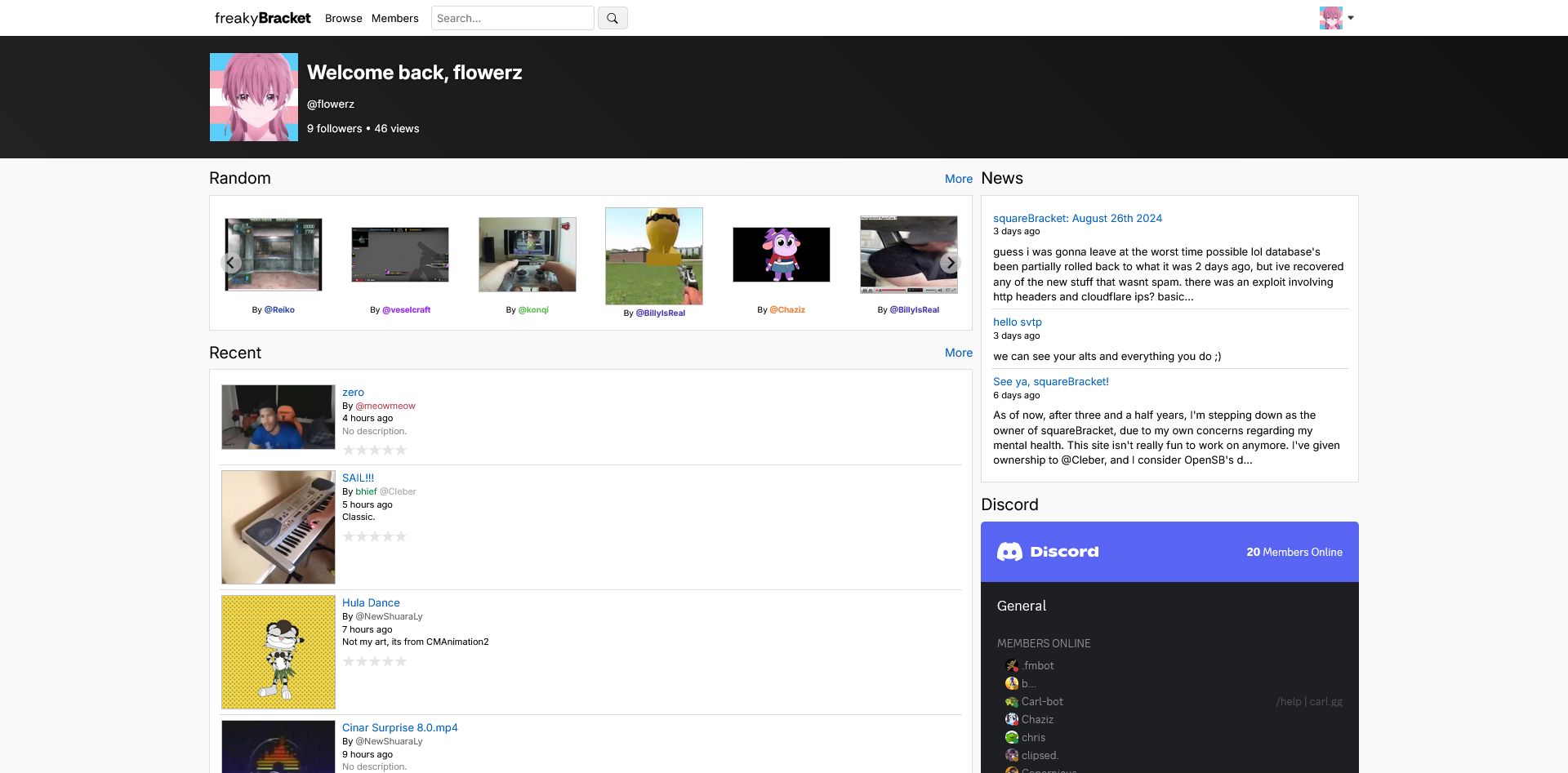Visit the @konqi profile link
Image resolution: width=1568 pixels, height=773 pixels.
[533, 310]
